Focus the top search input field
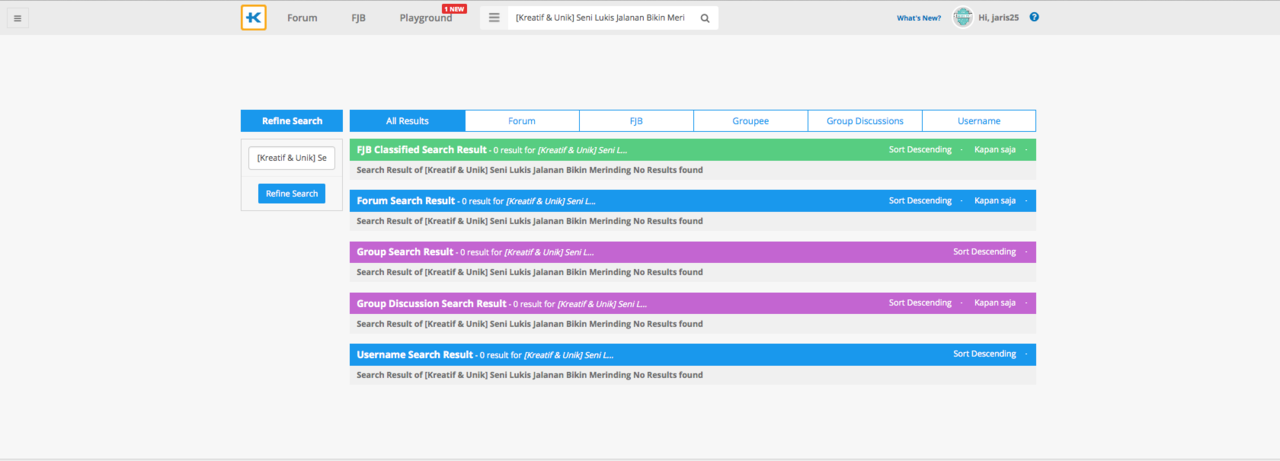Image resolution: width=1280 pixels, height=461 pixels. pyautogui.click(x=601, y=18)
